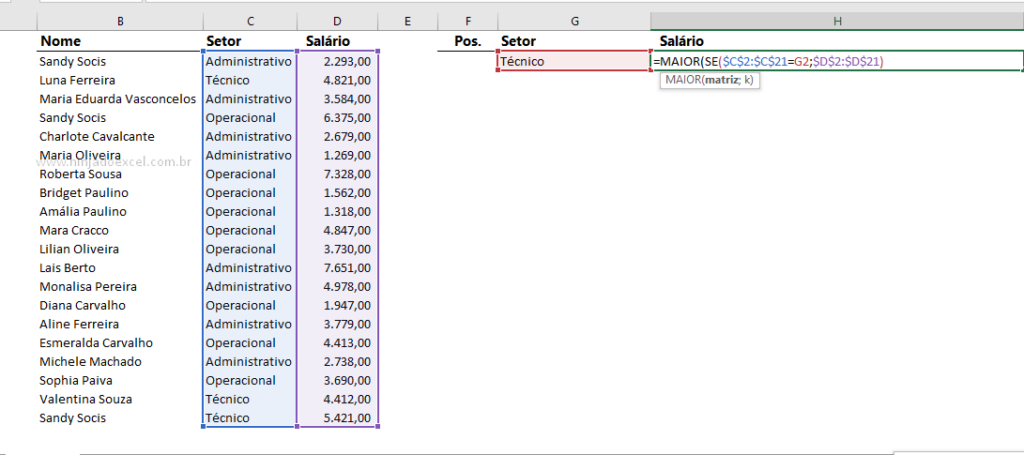
Task: Click salary value 4.978,00
Action: (x=347, y=287)
